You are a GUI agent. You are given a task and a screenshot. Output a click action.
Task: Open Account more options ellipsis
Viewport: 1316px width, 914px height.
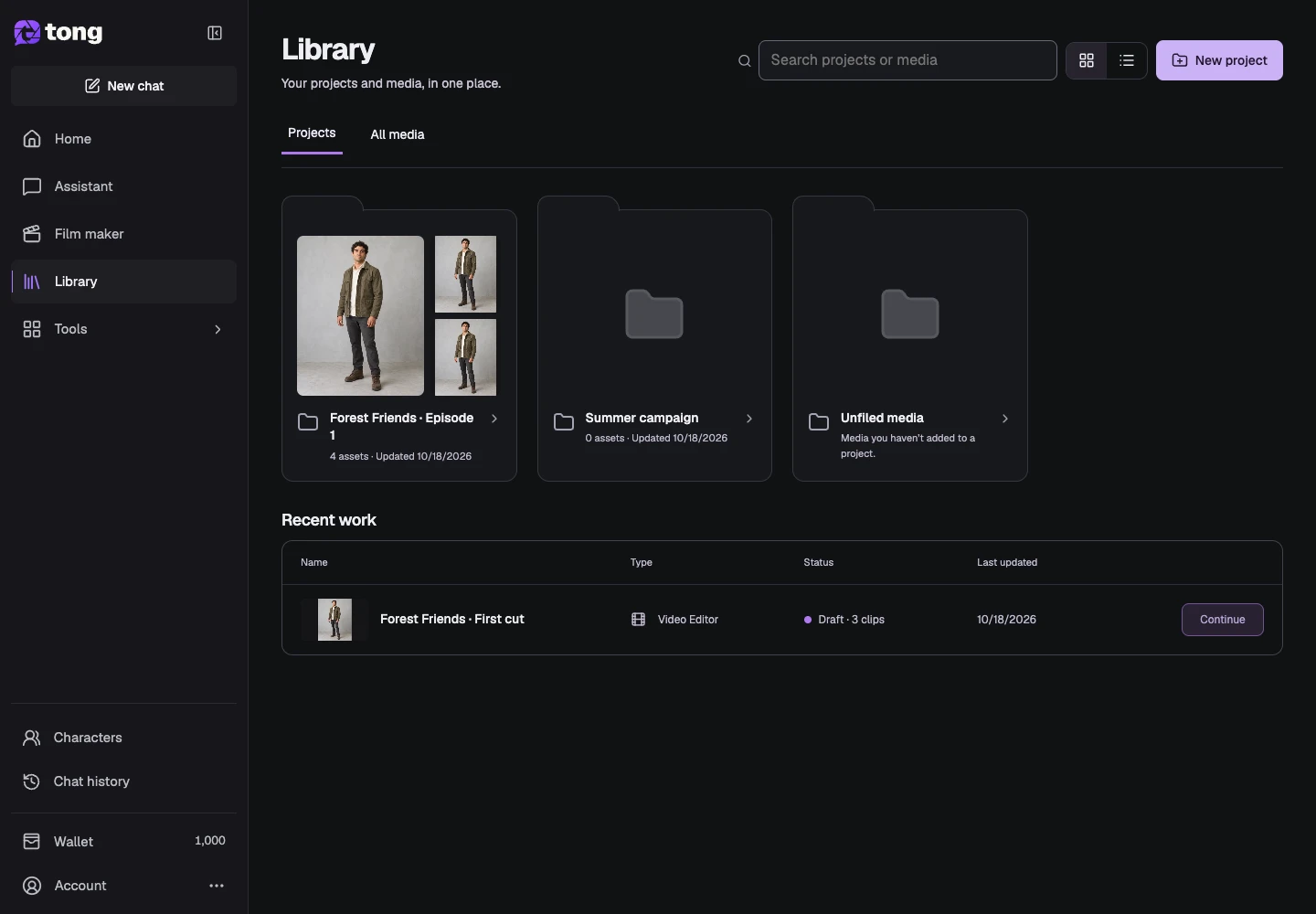coord(217,886)
